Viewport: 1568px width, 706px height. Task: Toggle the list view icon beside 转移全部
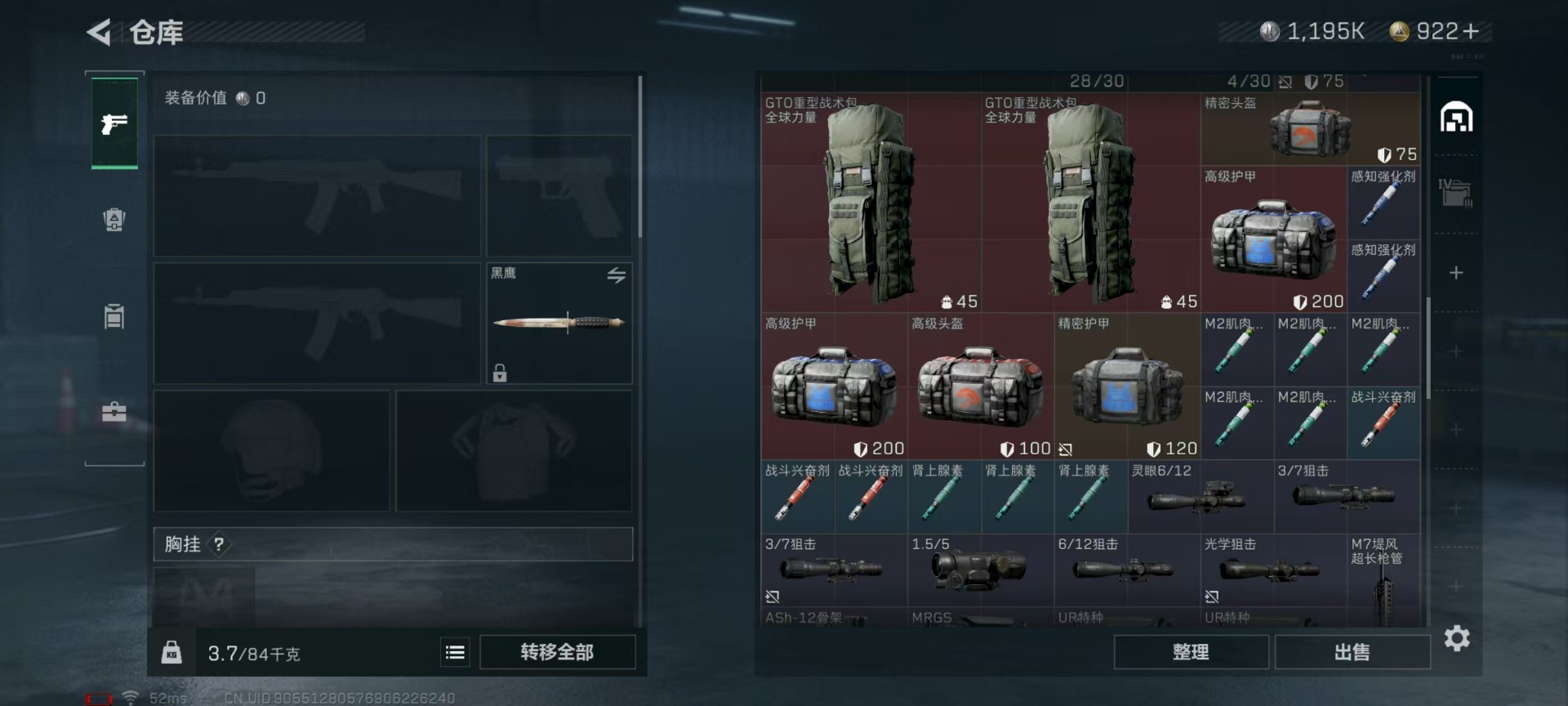[455, 652]
